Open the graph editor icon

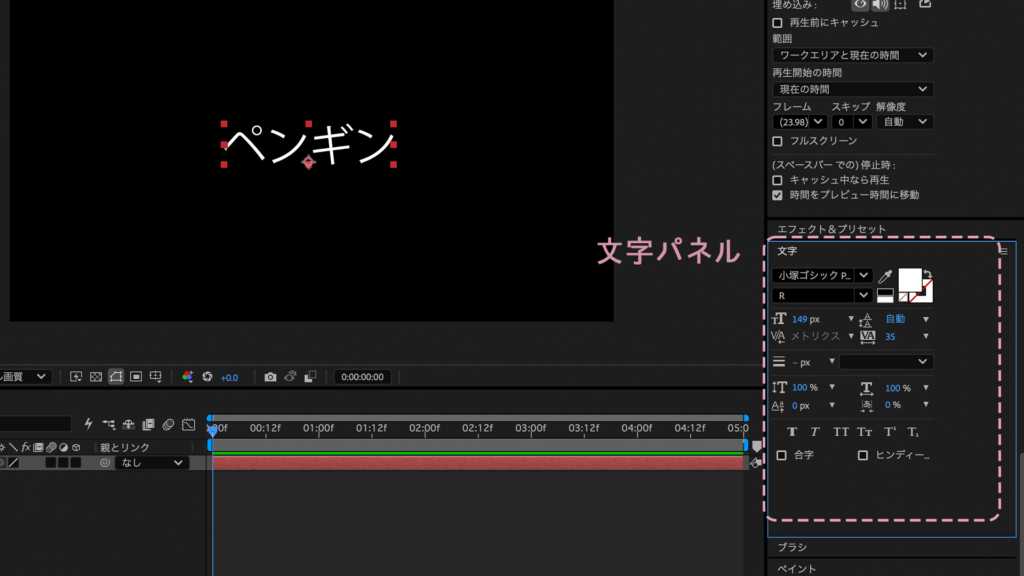(189, 424)
